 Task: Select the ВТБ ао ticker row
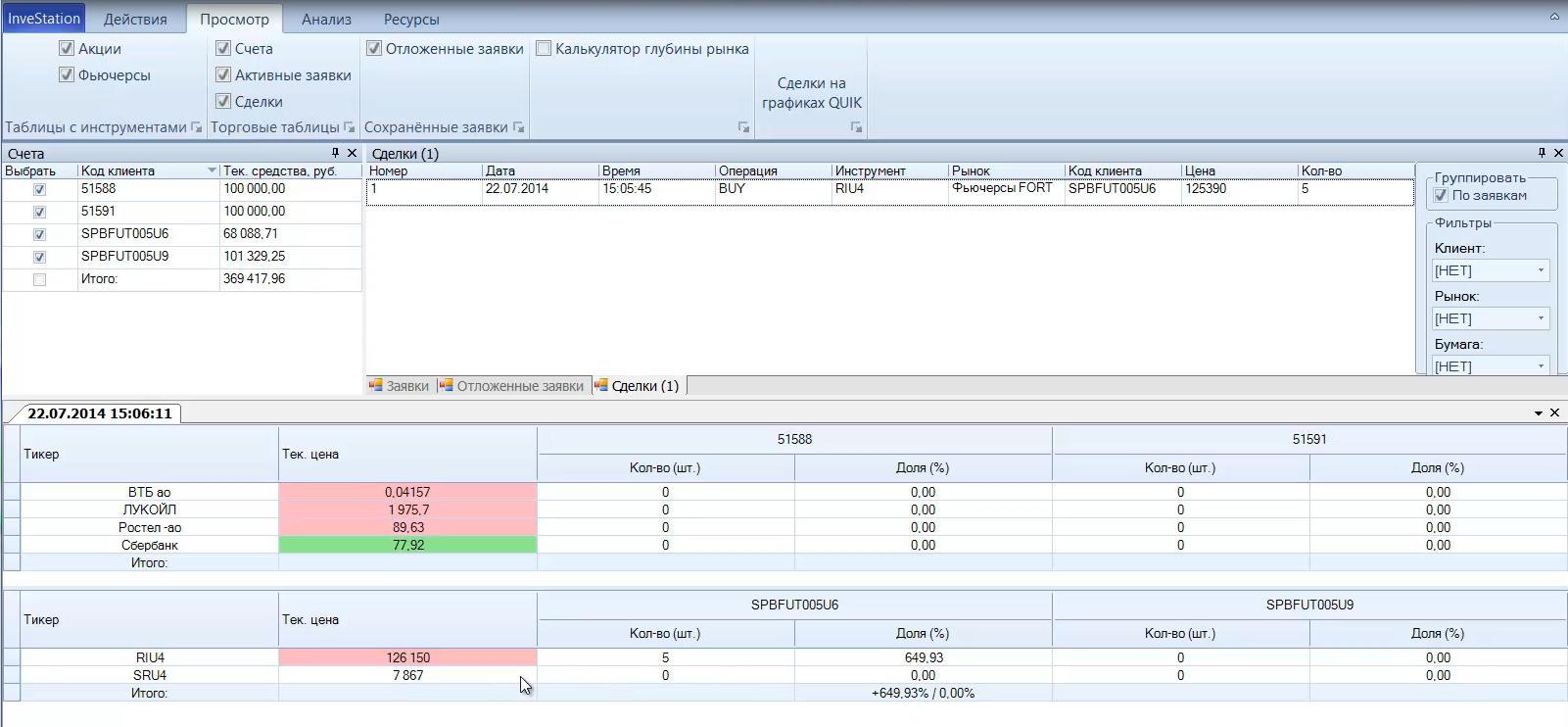point(150,492)
